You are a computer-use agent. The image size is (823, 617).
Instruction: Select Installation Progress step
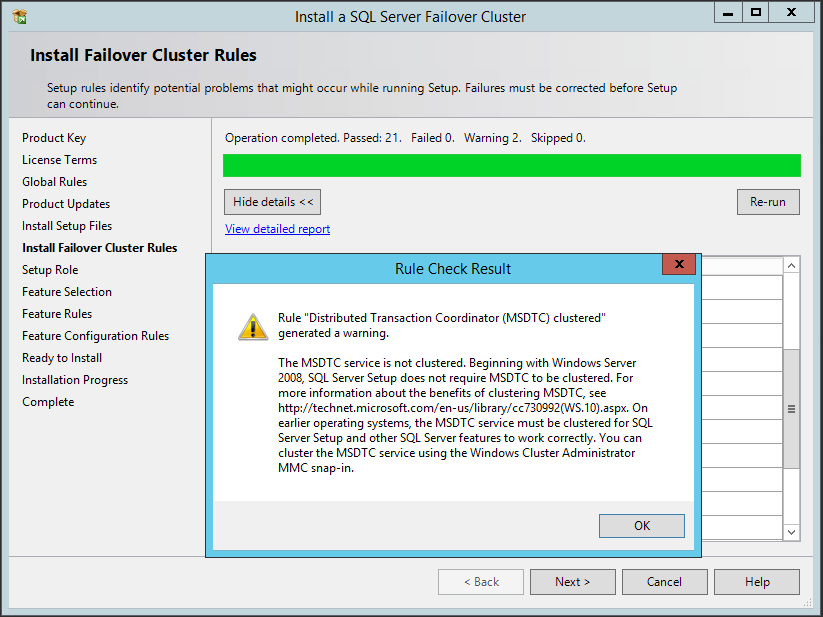tap(75, 380)
